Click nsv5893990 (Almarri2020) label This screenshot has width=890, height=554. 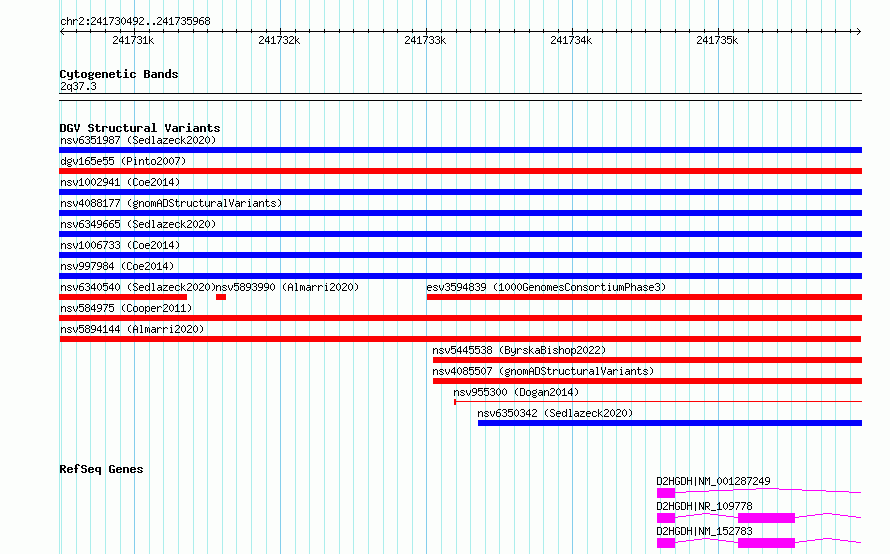(x=287, y=287)
